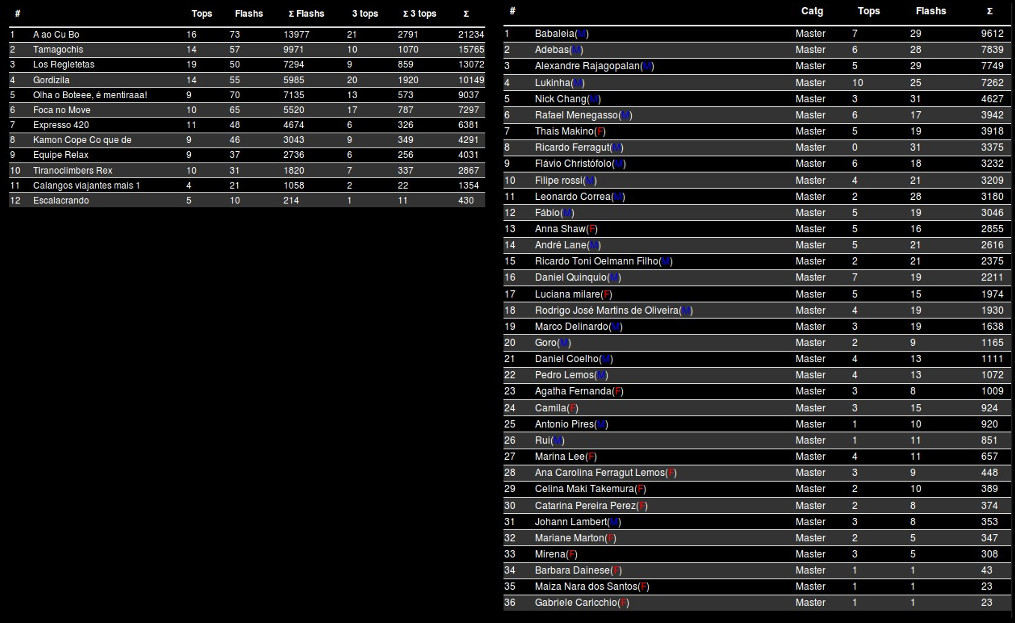This screenshot has height=623, width=1015.
Task: Sort athletes by the "Catg" column header
Action: point(812,11)
